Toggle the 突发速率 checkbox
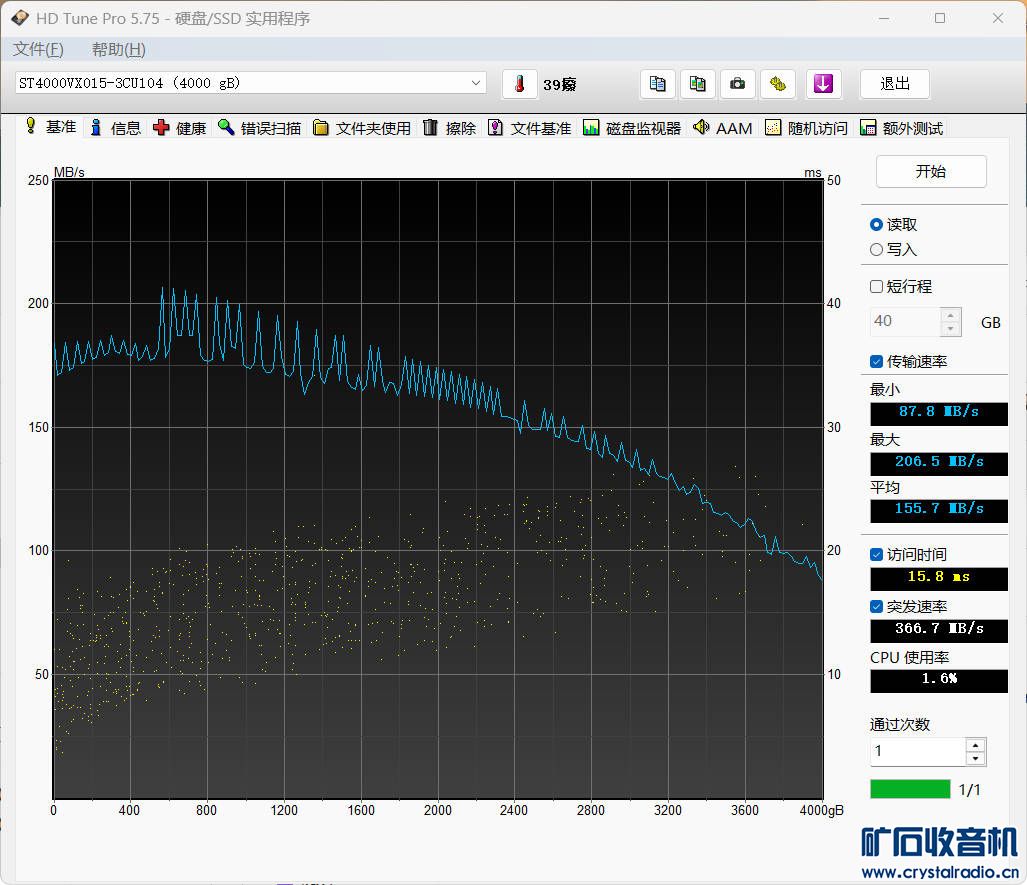The height and width of the screenshot is (885, 1027). coord(877,607)
